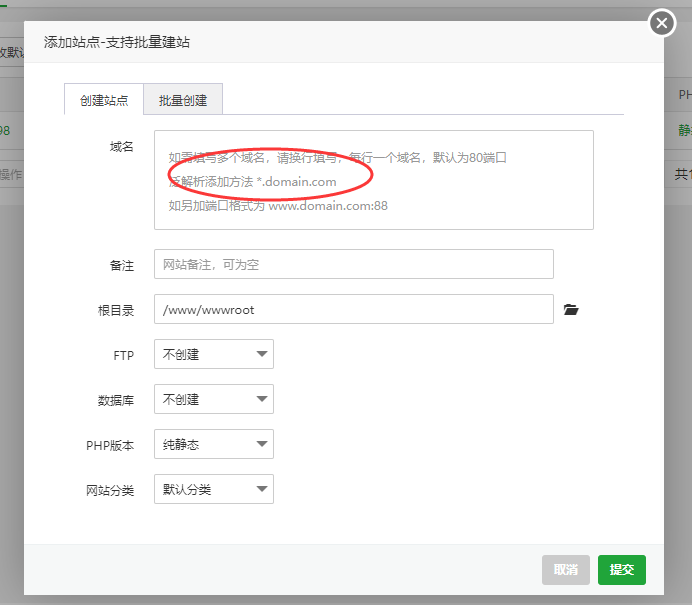The width and height of the screenshot is (692, 605).
Task: Click into the 域名 text area
Action: [x=373, y=180]
